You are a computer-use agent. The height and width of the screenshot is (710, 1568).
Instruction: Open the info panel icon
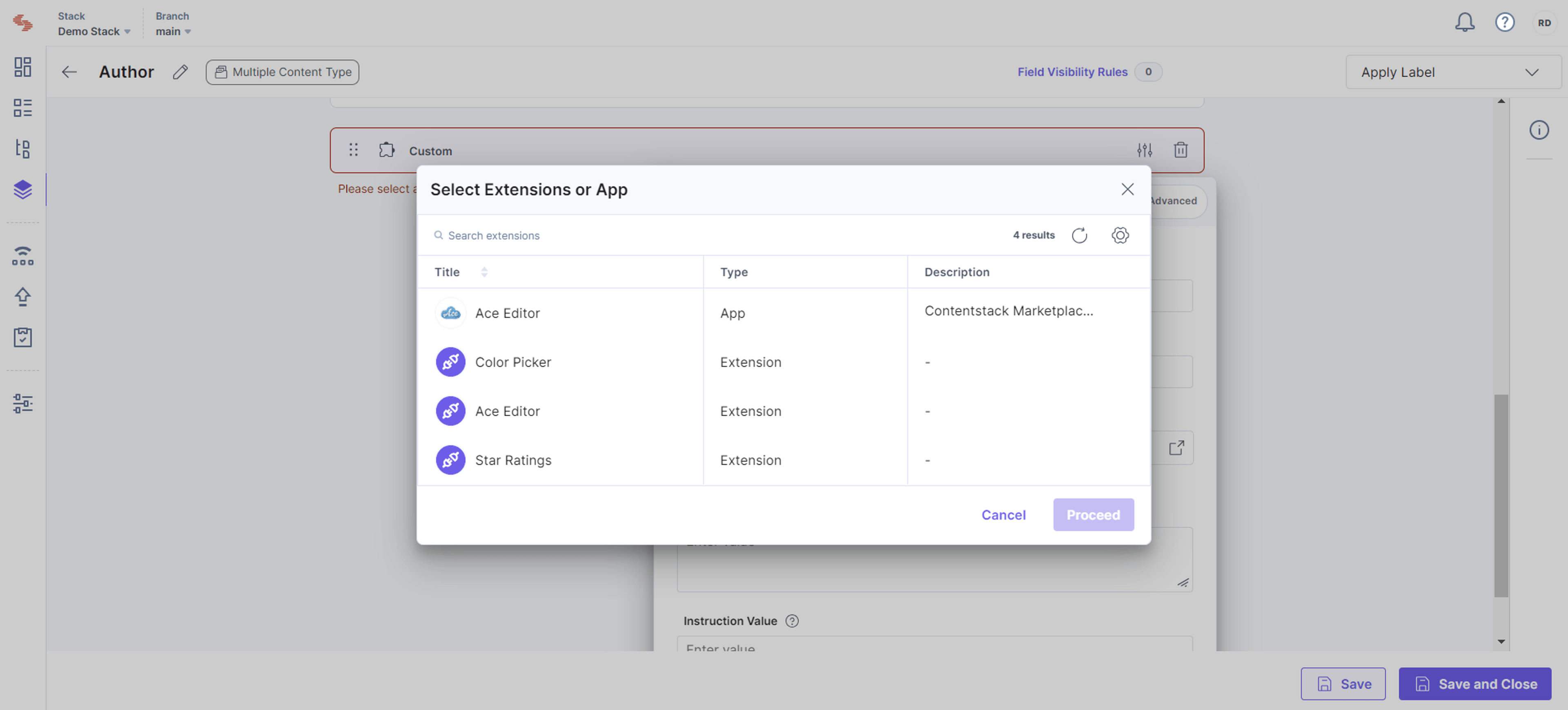1539,129
